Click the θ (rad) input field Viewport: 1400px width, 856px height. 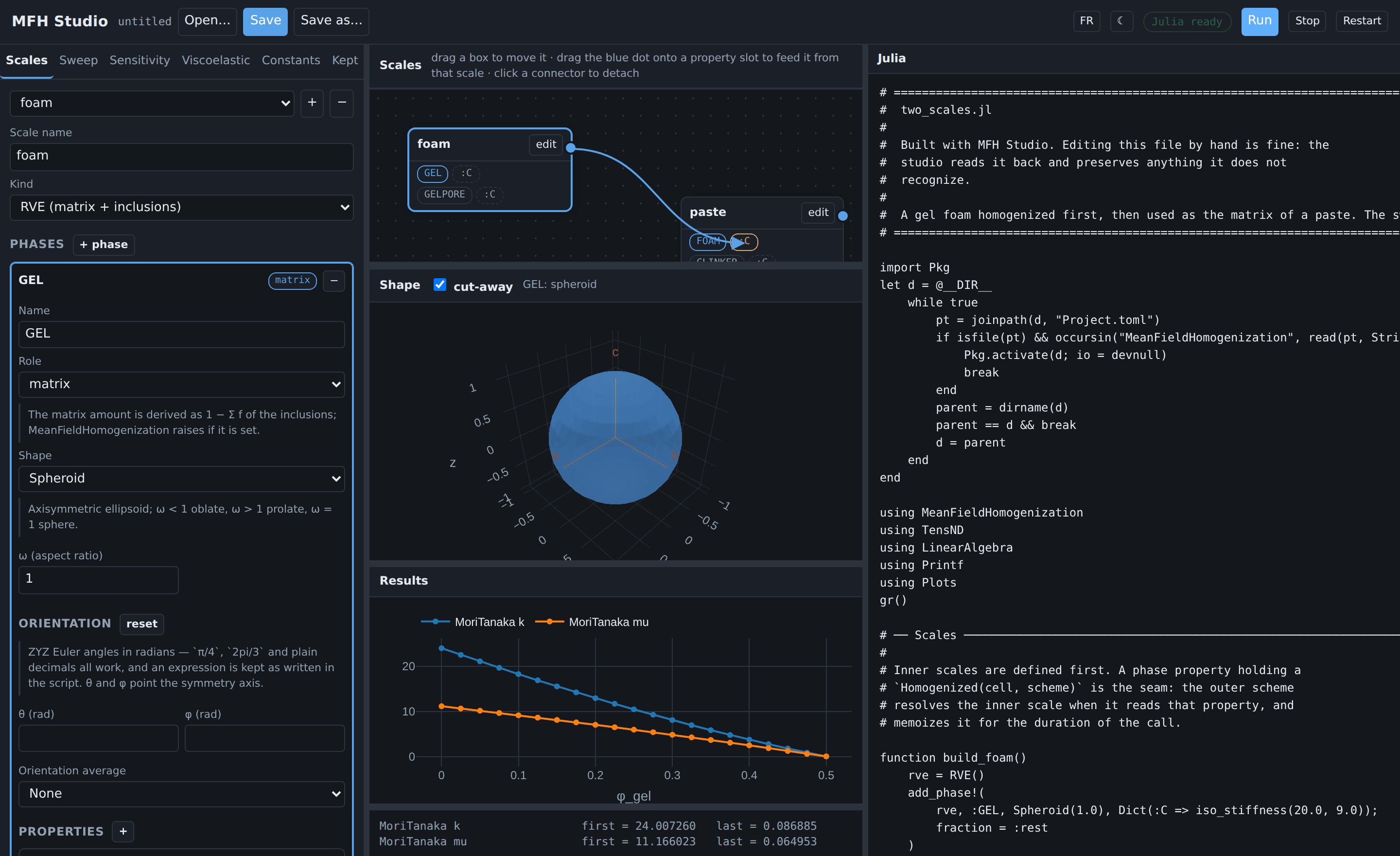98,738
